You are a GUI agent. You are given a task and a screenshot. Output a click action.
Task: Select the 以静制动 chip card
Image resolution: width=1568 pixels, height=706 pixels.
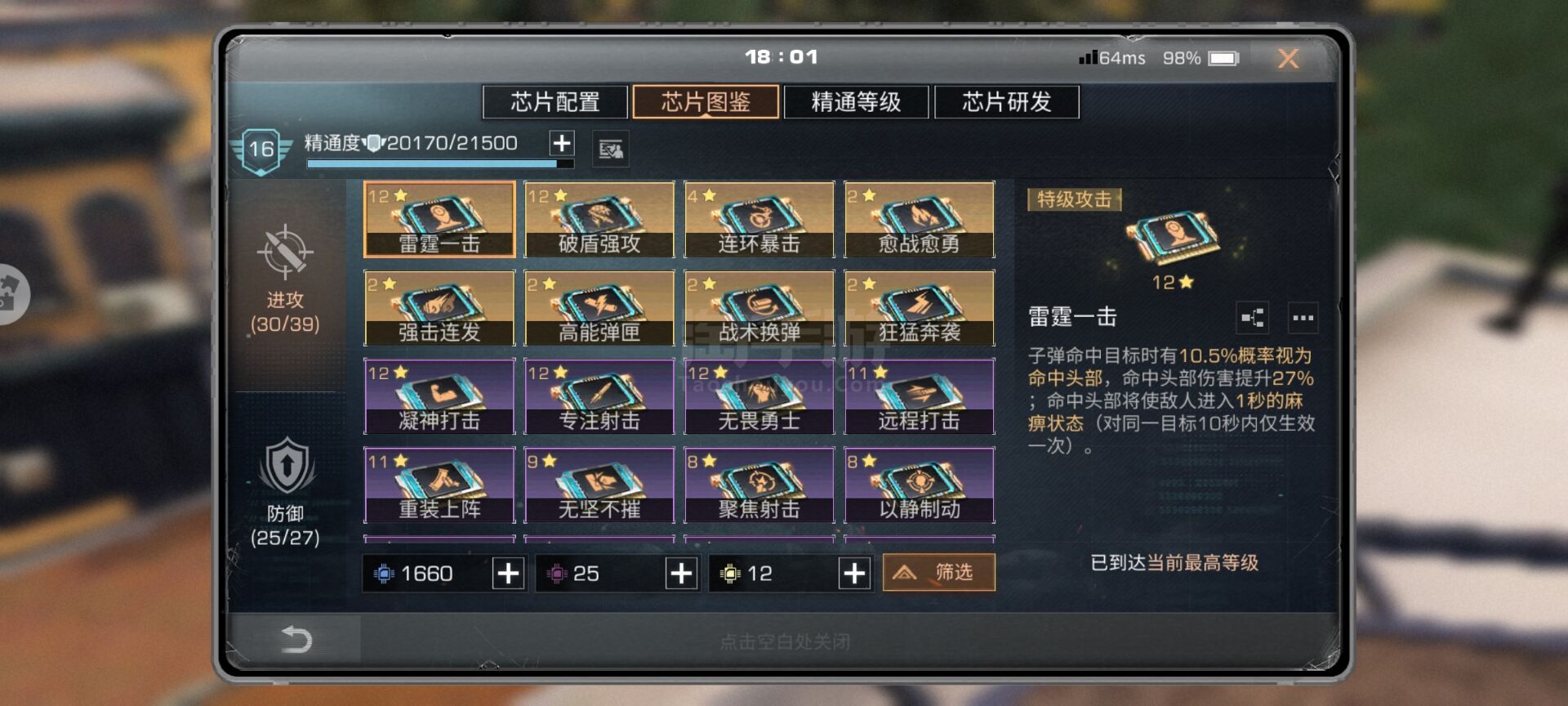(920, 485)
